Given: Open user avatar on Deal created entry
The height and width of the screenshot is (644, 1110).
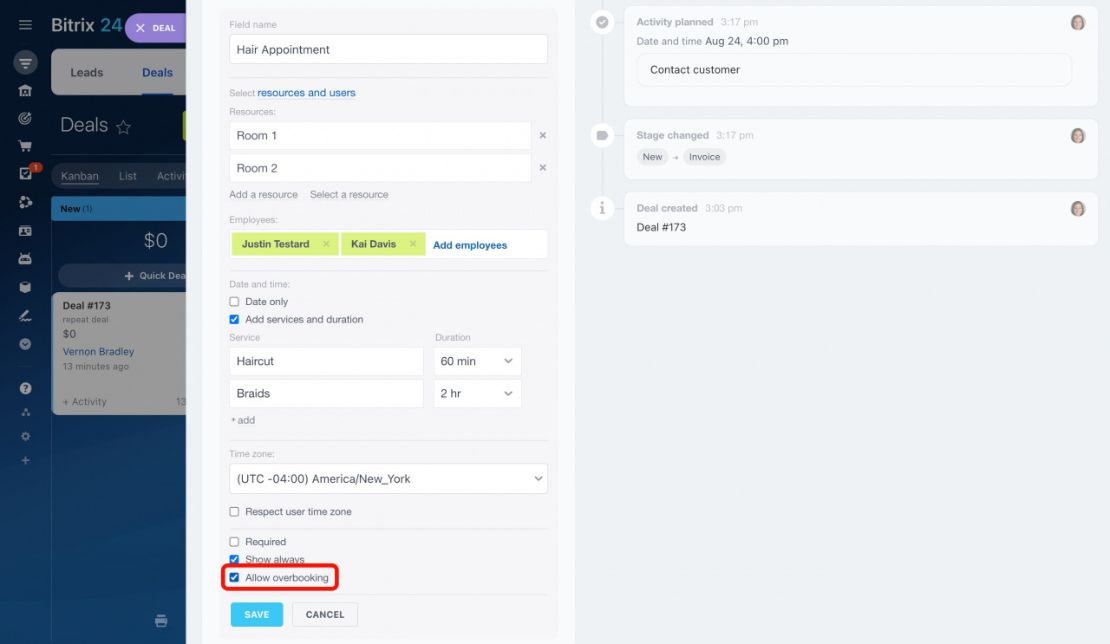Looking at the screenshot, I should tap(1077, 209).
